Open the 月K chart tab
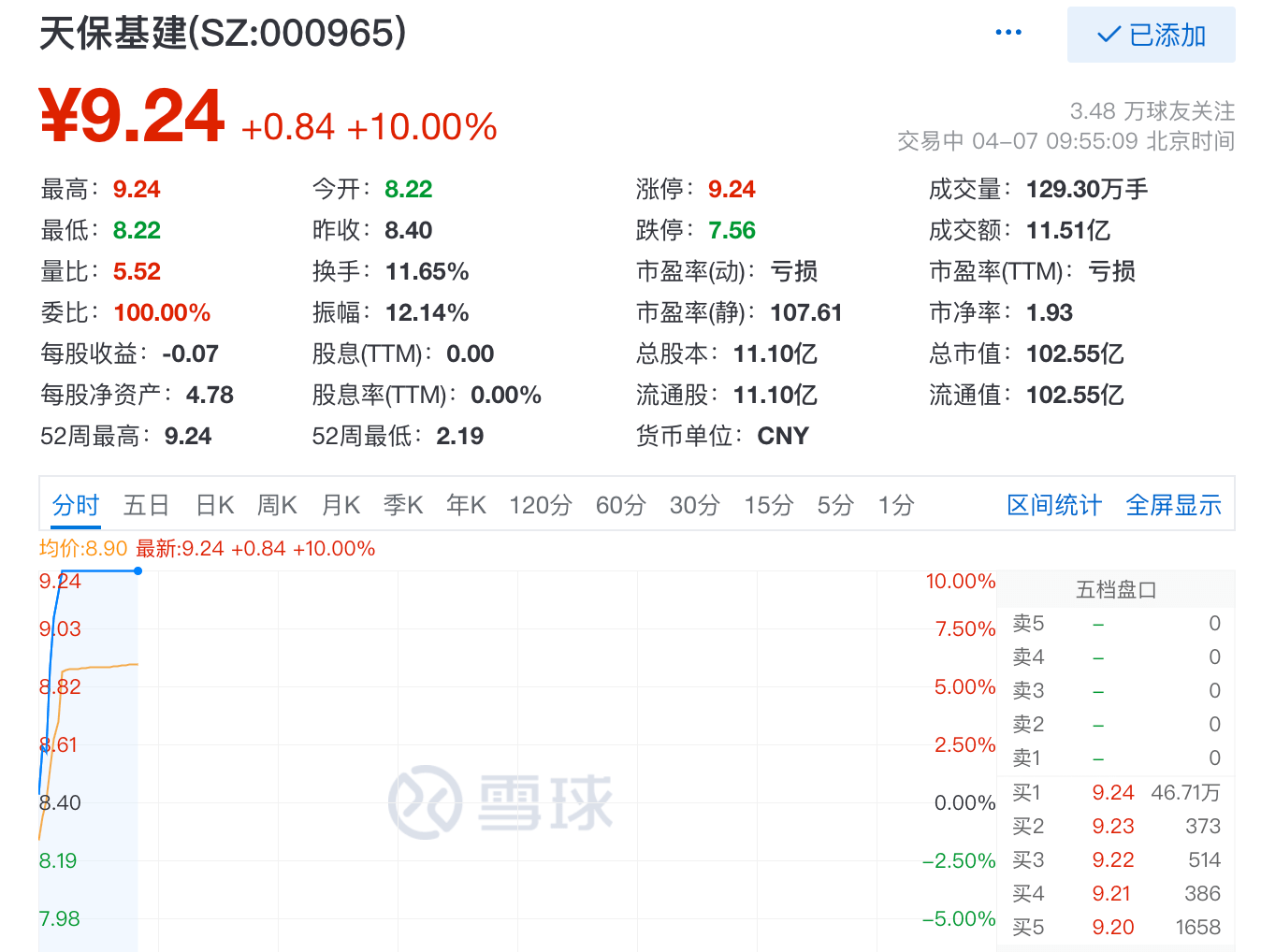Screen dimensions: 1261x952 (x=341, y=505)
